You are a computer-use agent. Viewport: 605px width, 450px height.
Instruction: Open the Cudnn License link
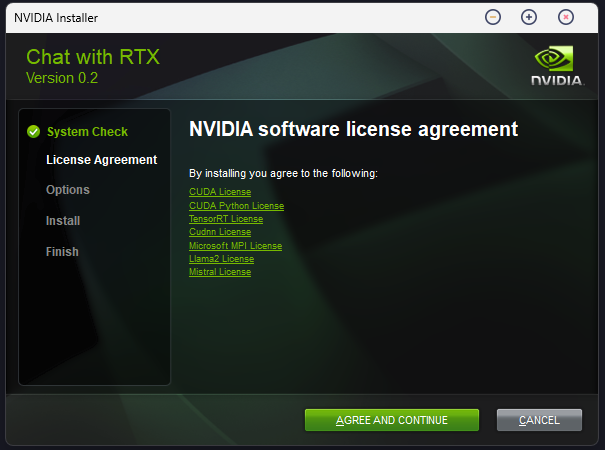pos(220,232)
